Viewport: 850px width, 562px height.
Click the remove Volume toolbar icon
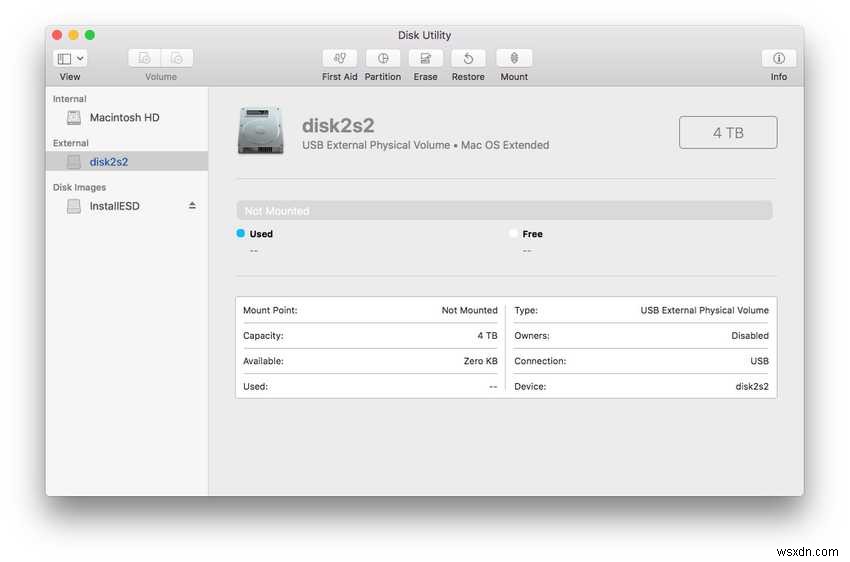[x=177, y=58]
